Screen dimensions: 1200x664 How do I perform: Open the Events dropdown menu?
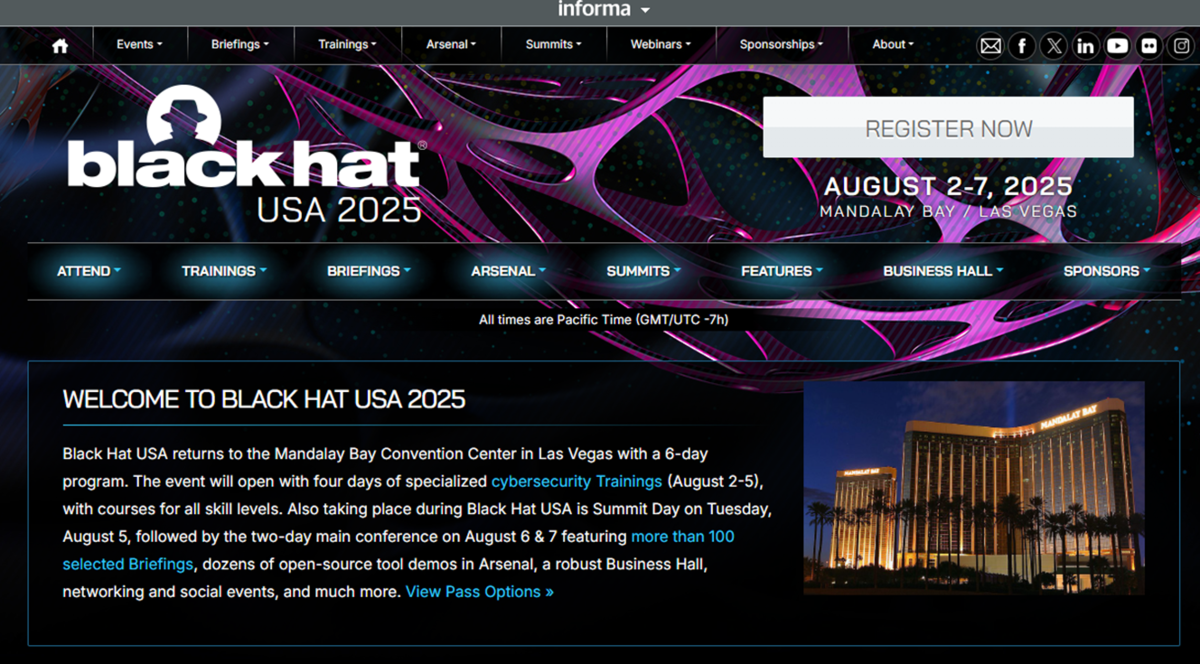pyautogui.click(x=139, y=44)
